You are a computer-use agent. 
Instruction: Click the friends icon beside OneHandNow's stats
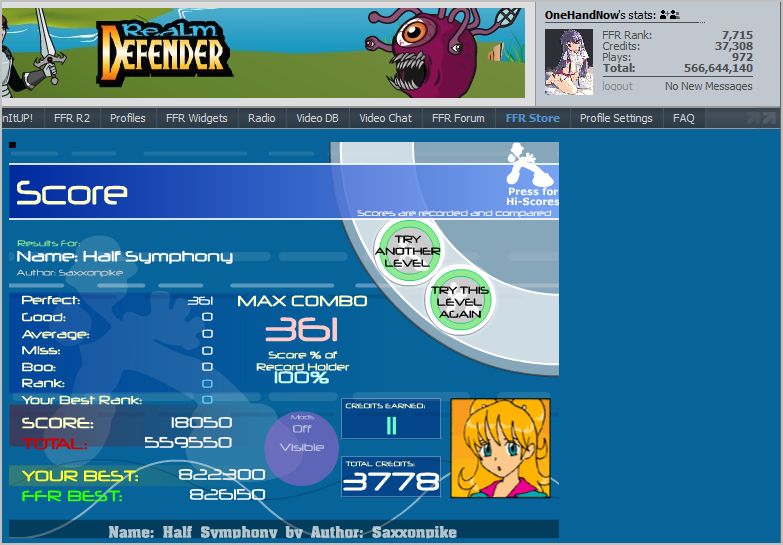(670, 15)
